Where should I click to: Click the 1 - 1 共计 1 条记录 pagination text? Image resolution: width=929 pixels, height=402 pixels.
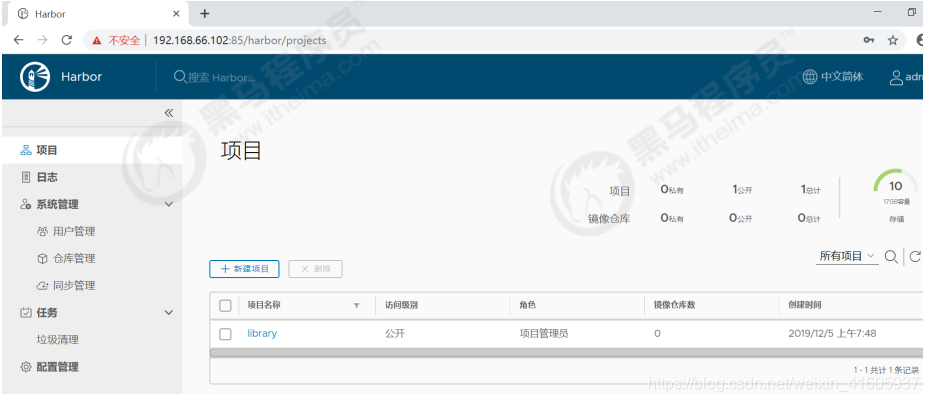886,370
